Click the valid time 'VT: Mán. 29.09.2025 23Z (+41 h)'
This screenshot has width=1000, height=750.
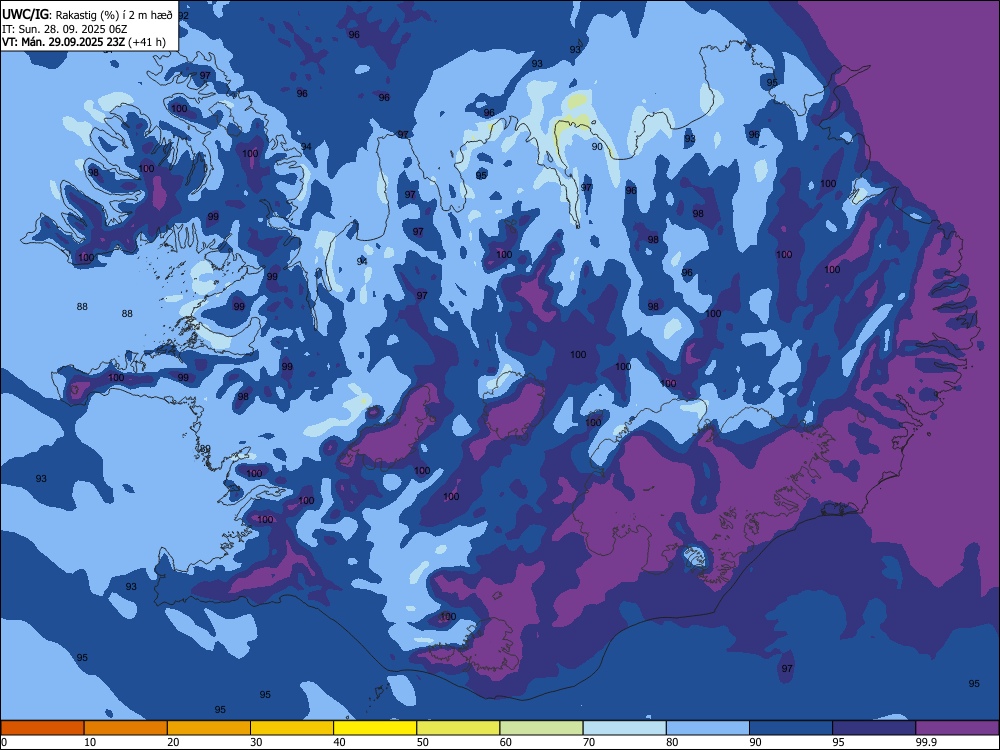84,42
